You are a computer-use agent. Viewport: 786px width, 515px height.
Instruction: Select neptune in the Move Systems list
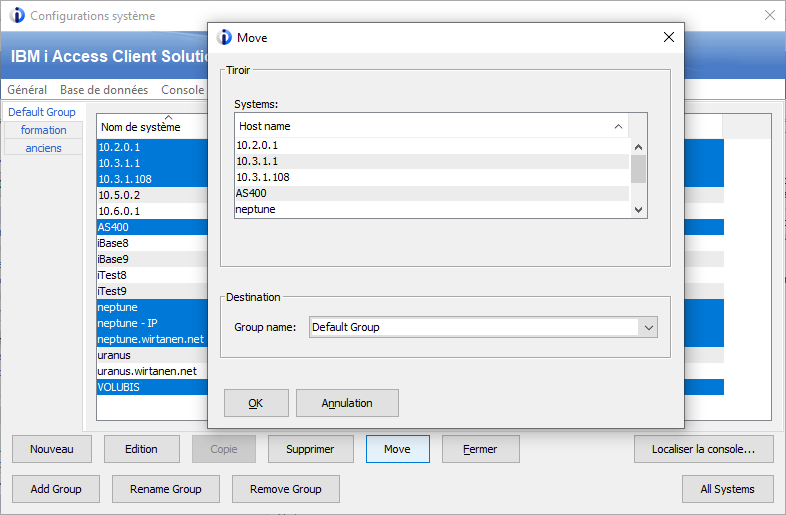432,210
